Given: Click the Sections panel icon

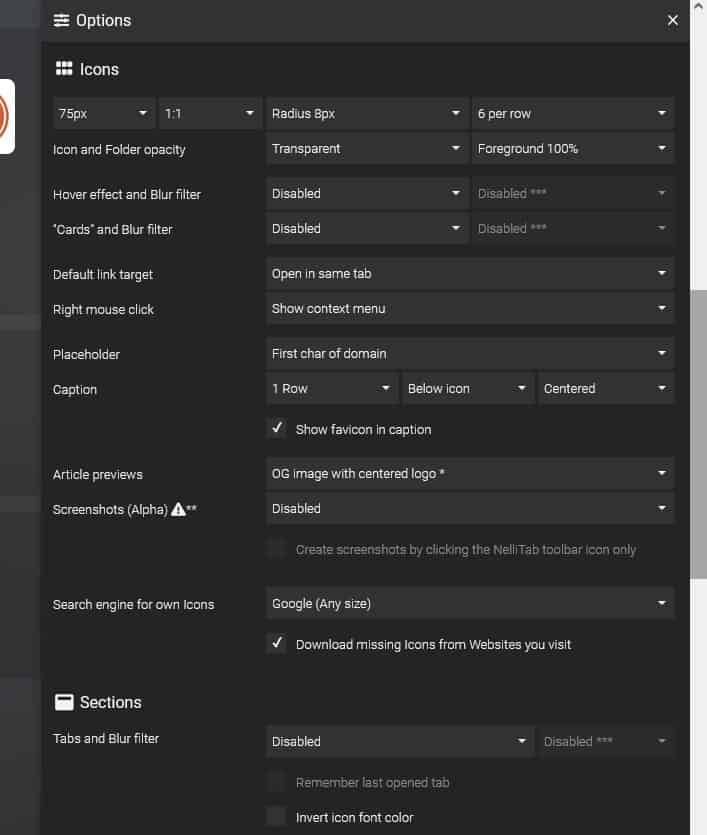Looking at the screenshot, I should [64, 702].
